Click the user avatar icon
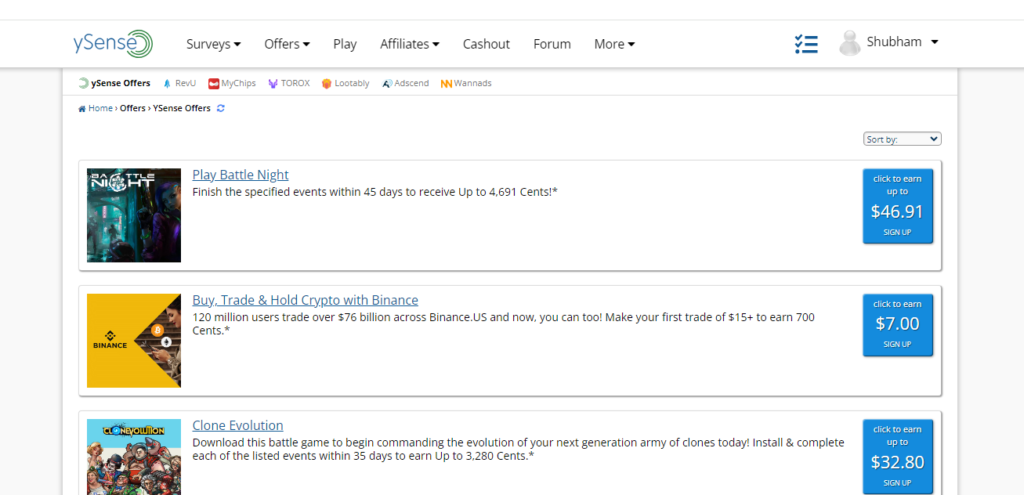 [x=850, y=43]
